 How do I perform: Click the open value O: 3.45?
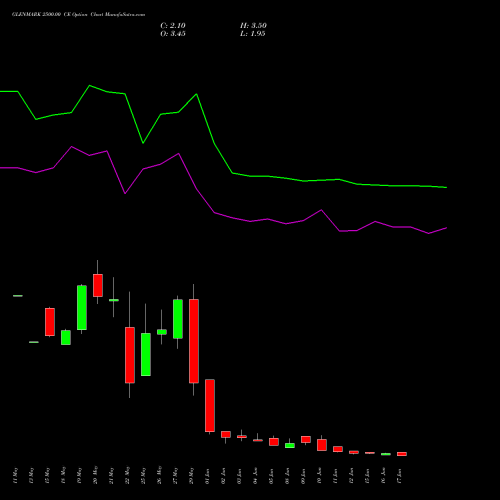click(x=173, y=34)
